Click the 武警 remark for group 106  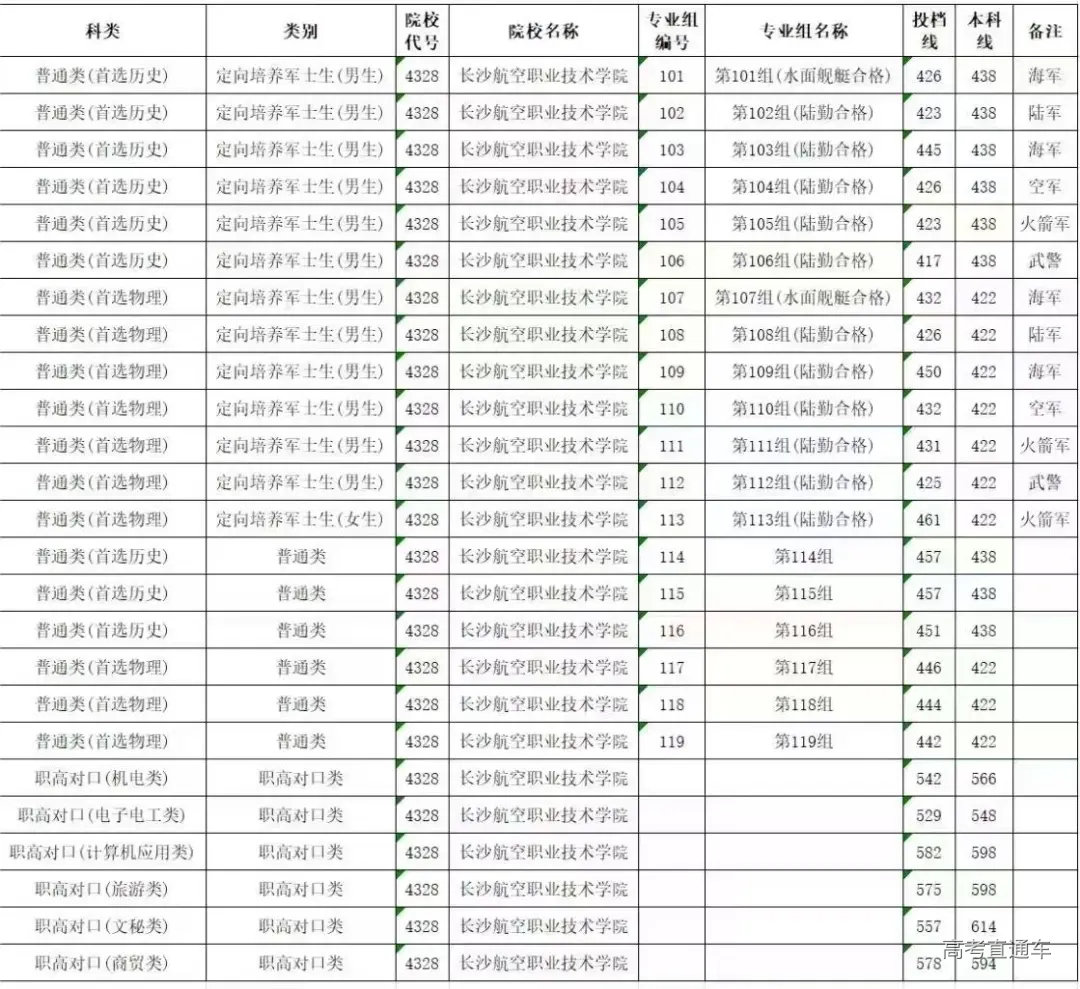click(1042, 260)
